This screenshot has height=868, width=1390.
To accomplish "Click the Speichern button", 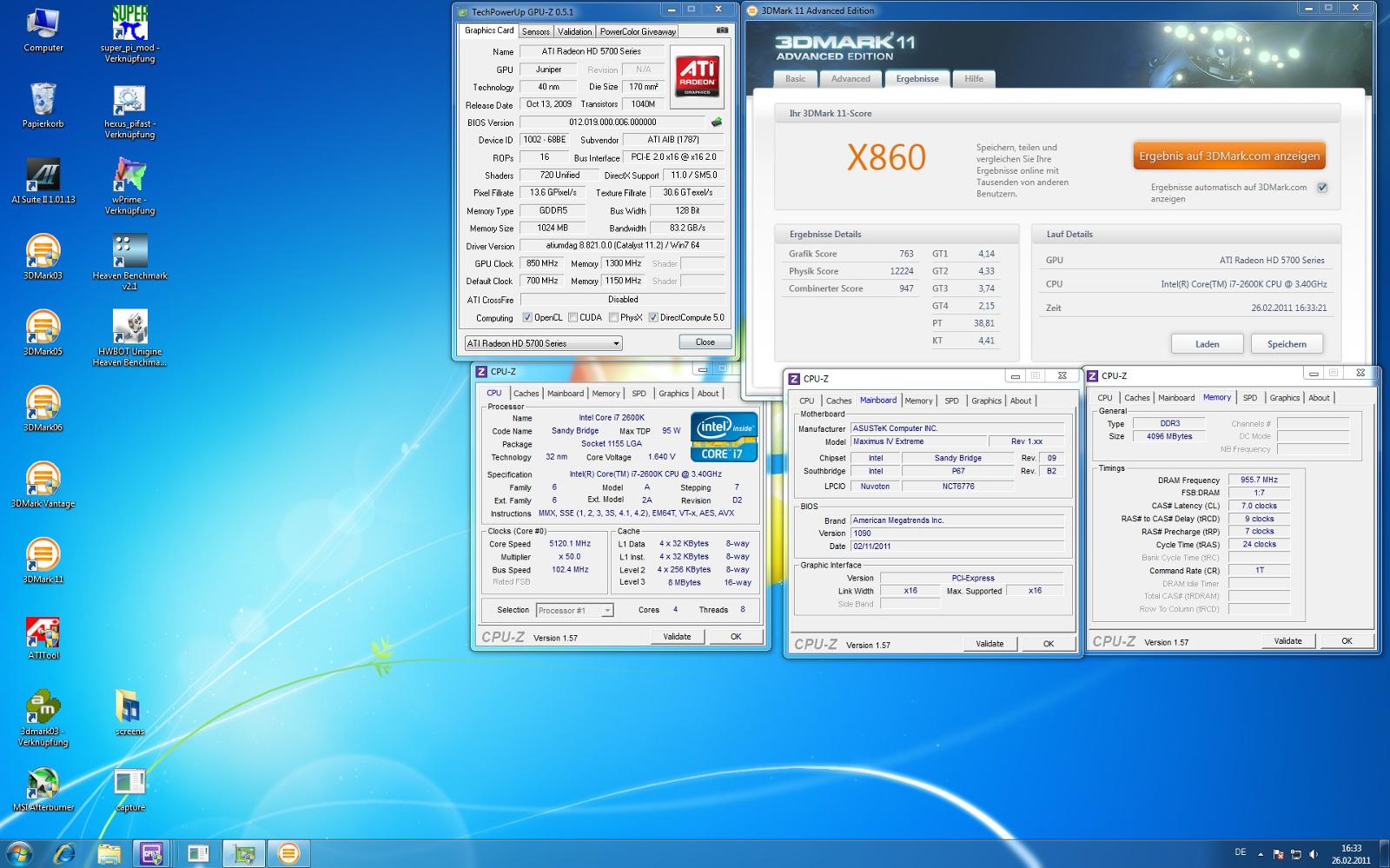I will pos(1287,344).
